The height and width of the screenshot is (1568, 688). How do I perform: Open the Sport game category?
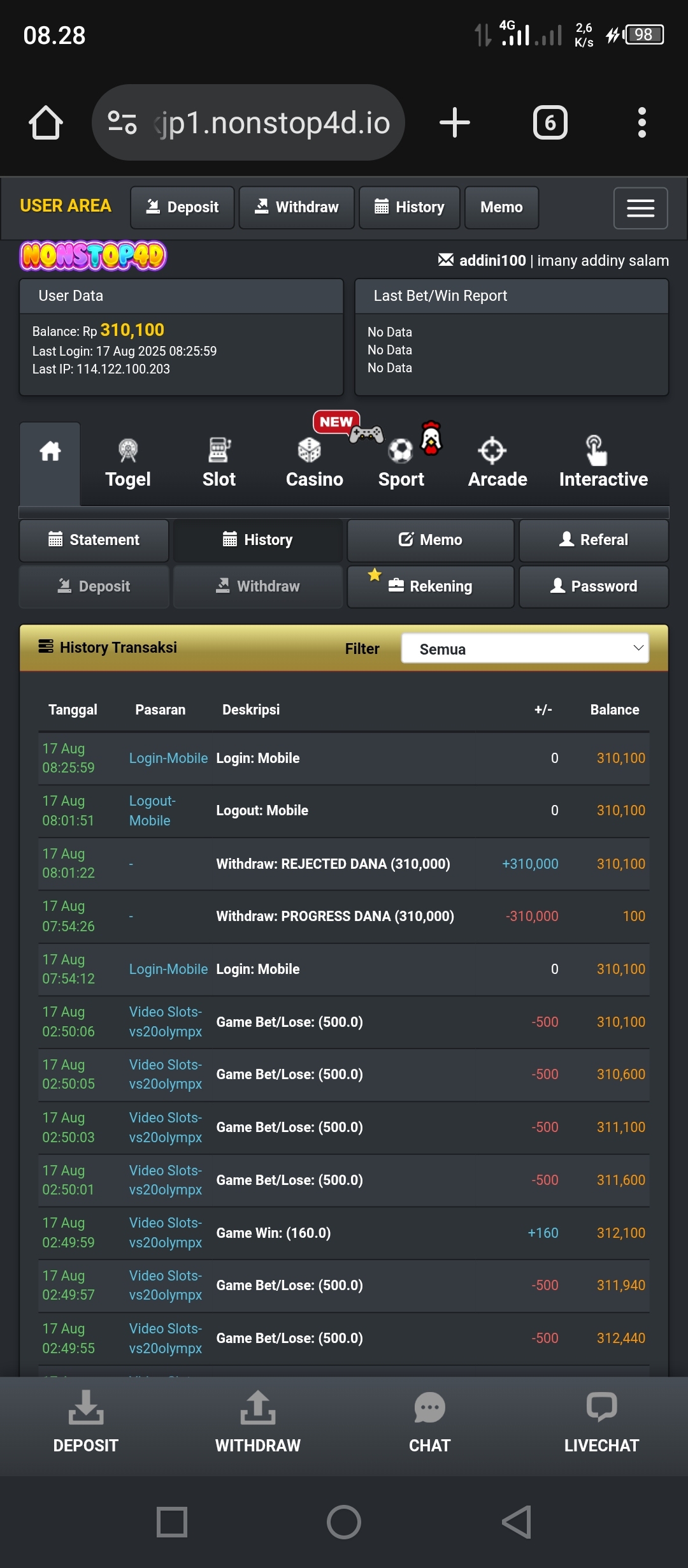[x=401, y=463]
